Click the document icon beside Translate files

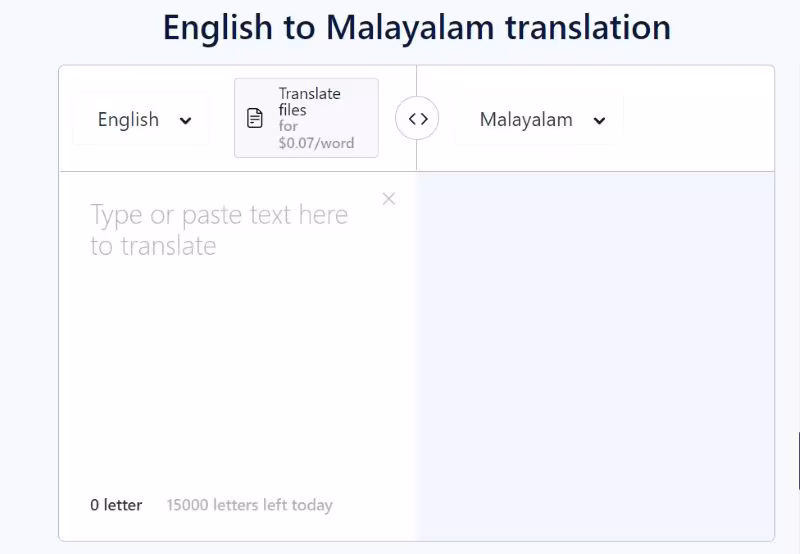[256, 118]
